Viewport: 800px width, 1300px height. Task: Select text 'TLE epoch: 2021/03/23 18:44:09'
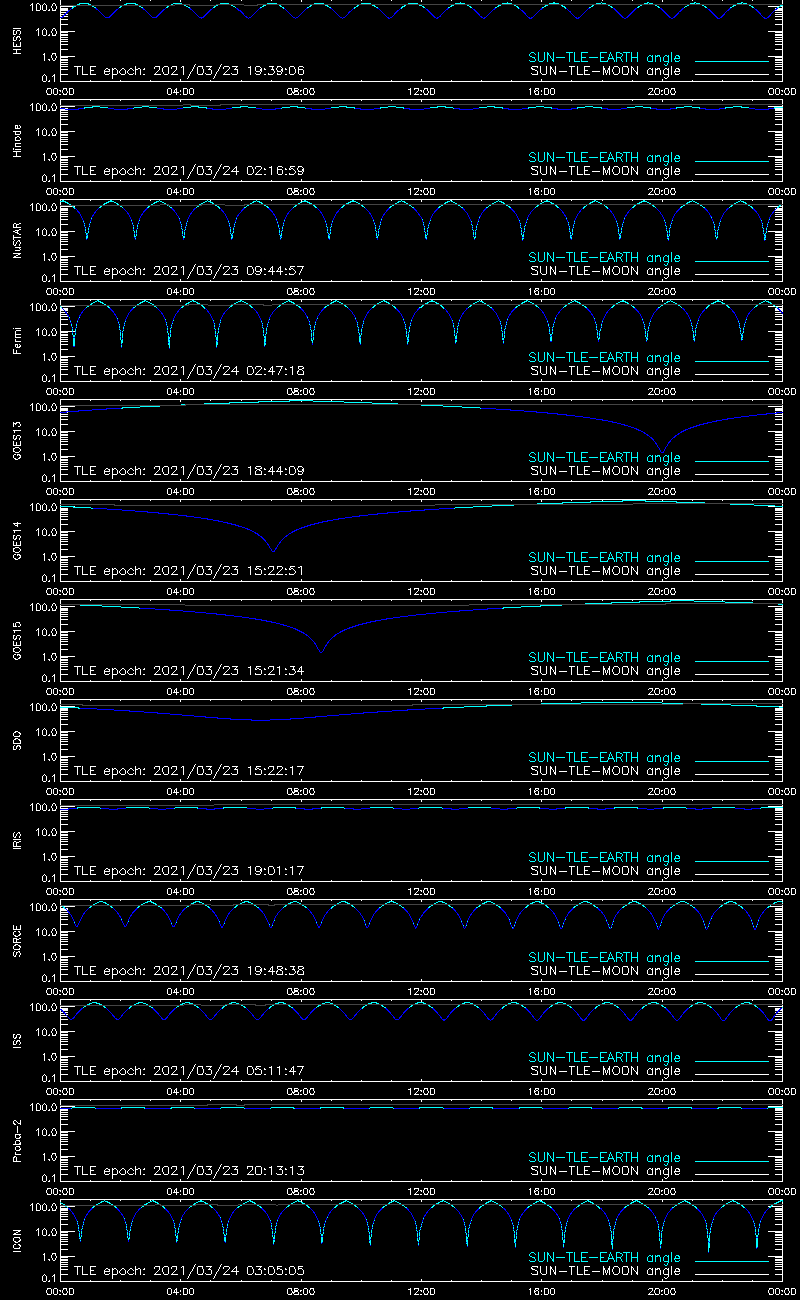click(x=189, y=471)
